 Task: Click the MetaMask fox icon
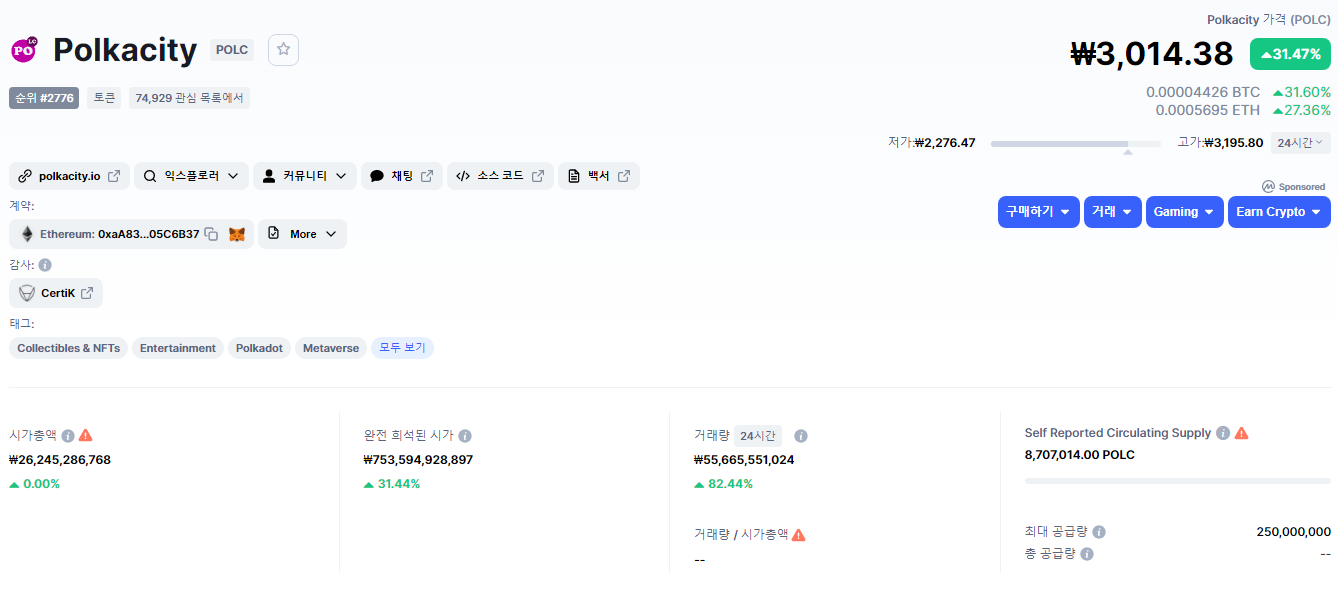click(237, 234)
